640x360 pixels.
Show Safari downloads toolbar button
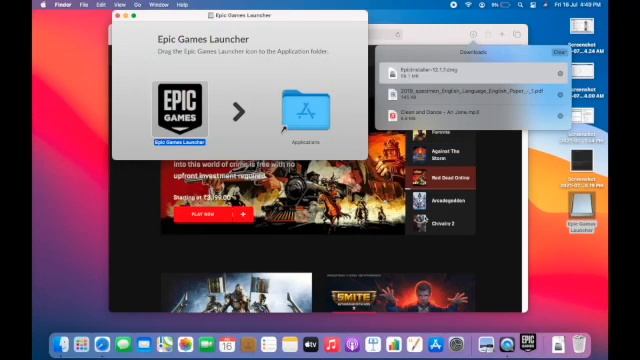473,35
